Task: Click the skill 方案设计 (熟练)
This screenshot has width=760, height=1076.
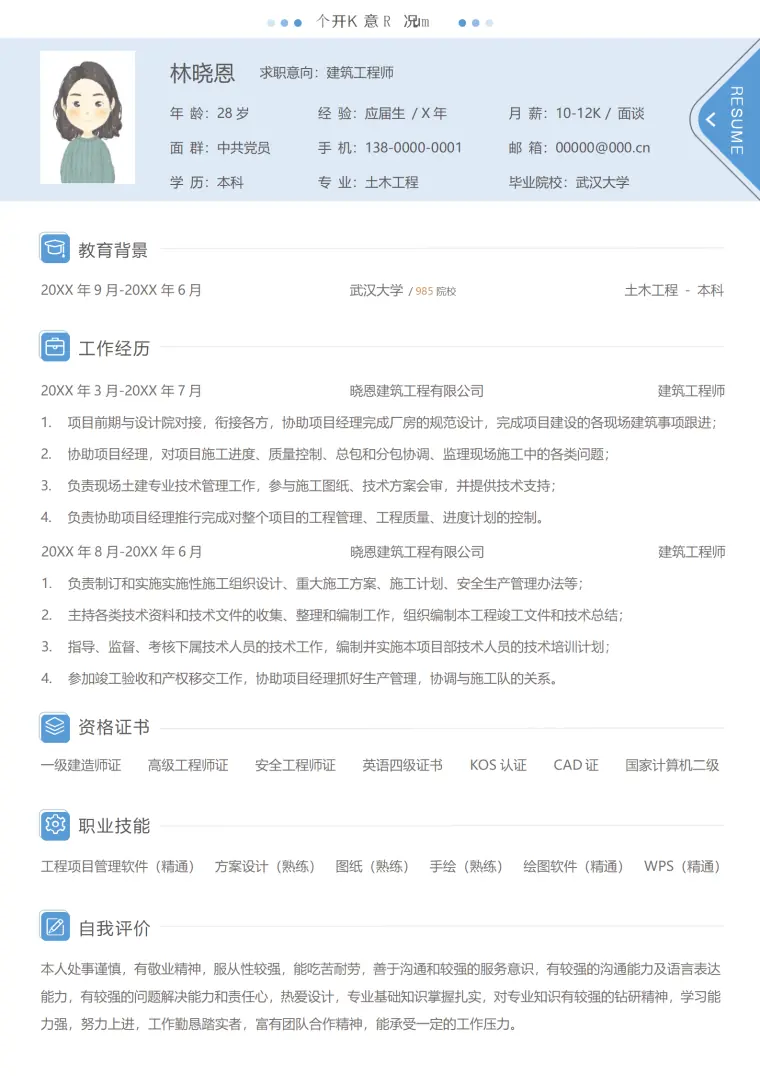Action: coord(265,867)
